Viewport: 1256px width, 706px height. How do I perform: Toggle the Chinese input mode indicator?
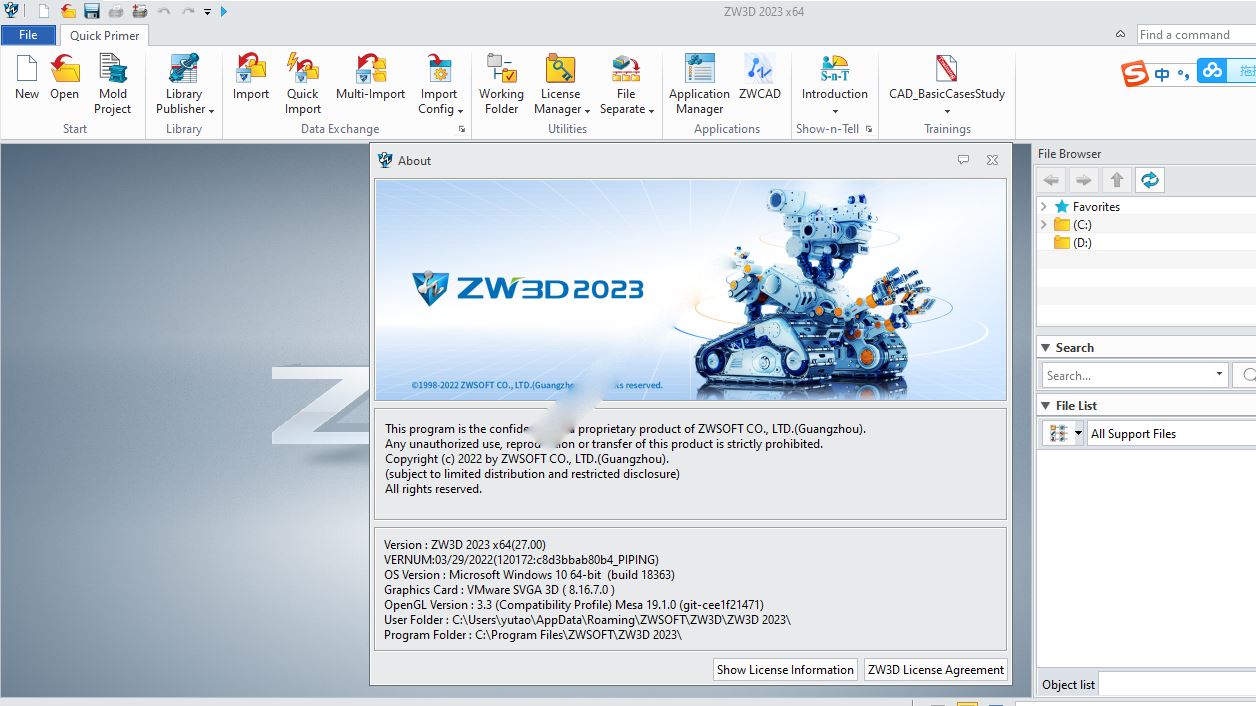click(x=1162, y=74)
